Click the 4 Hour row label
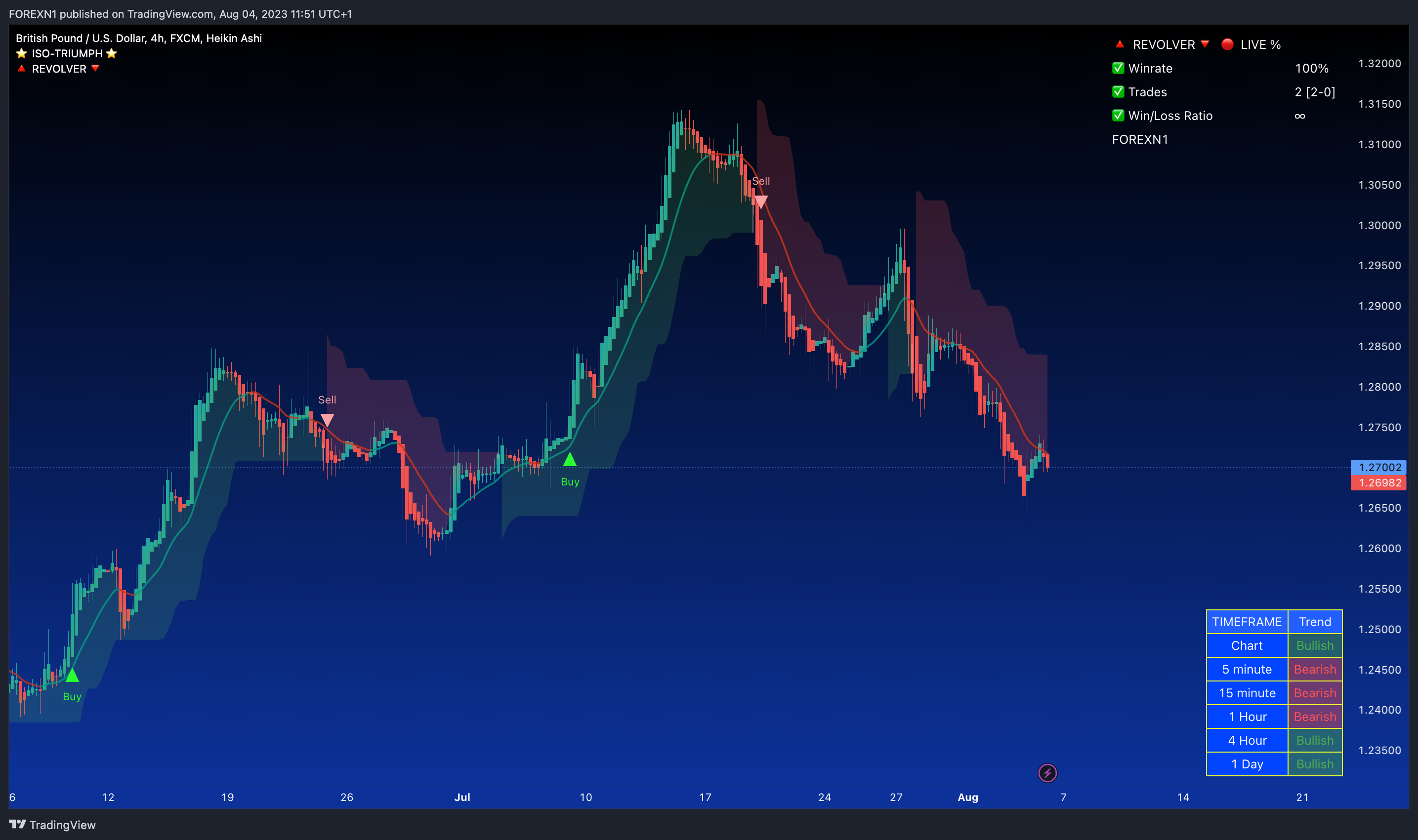 (x=1247, y=740)
